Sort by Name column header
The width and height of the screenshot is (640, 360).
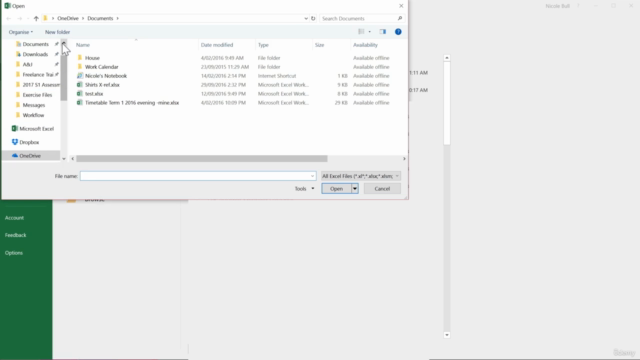[83, 45]
